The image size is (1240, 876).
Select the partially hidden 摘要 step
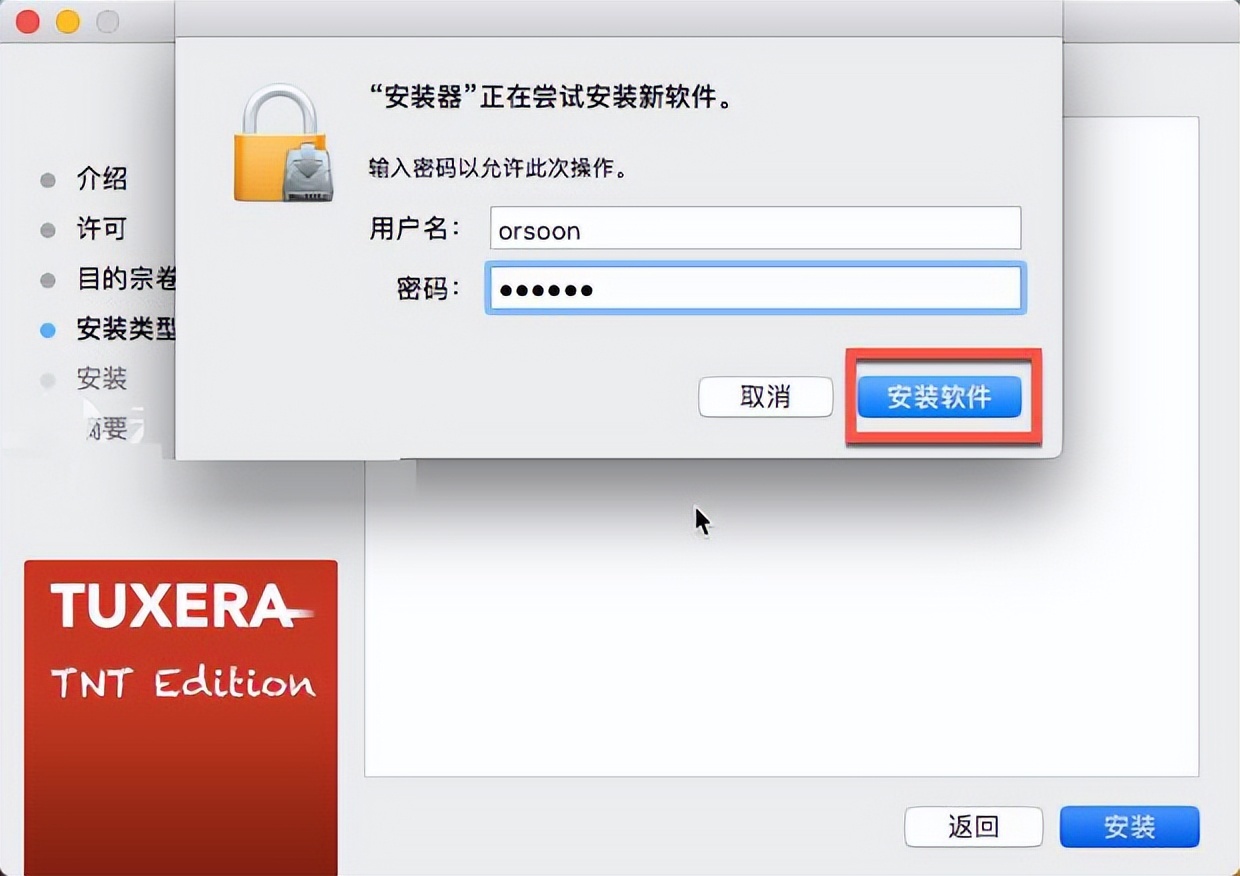[107, 428]
